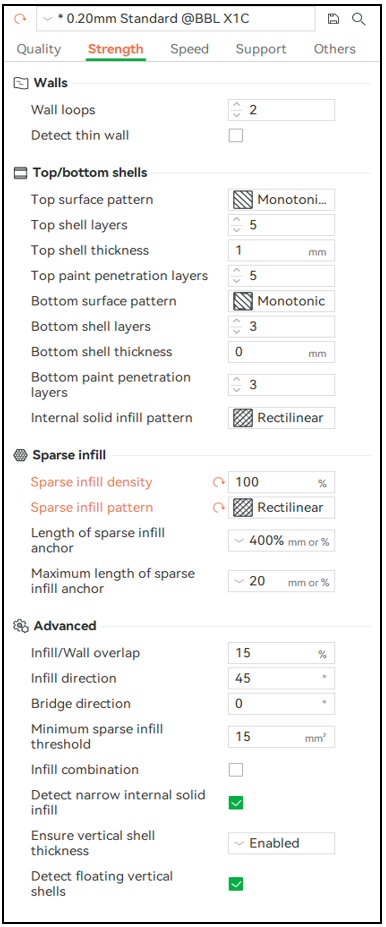Expand the preset name dropdown arrow
The width and height of the screenshot is (386, 927).
point(48,20)
